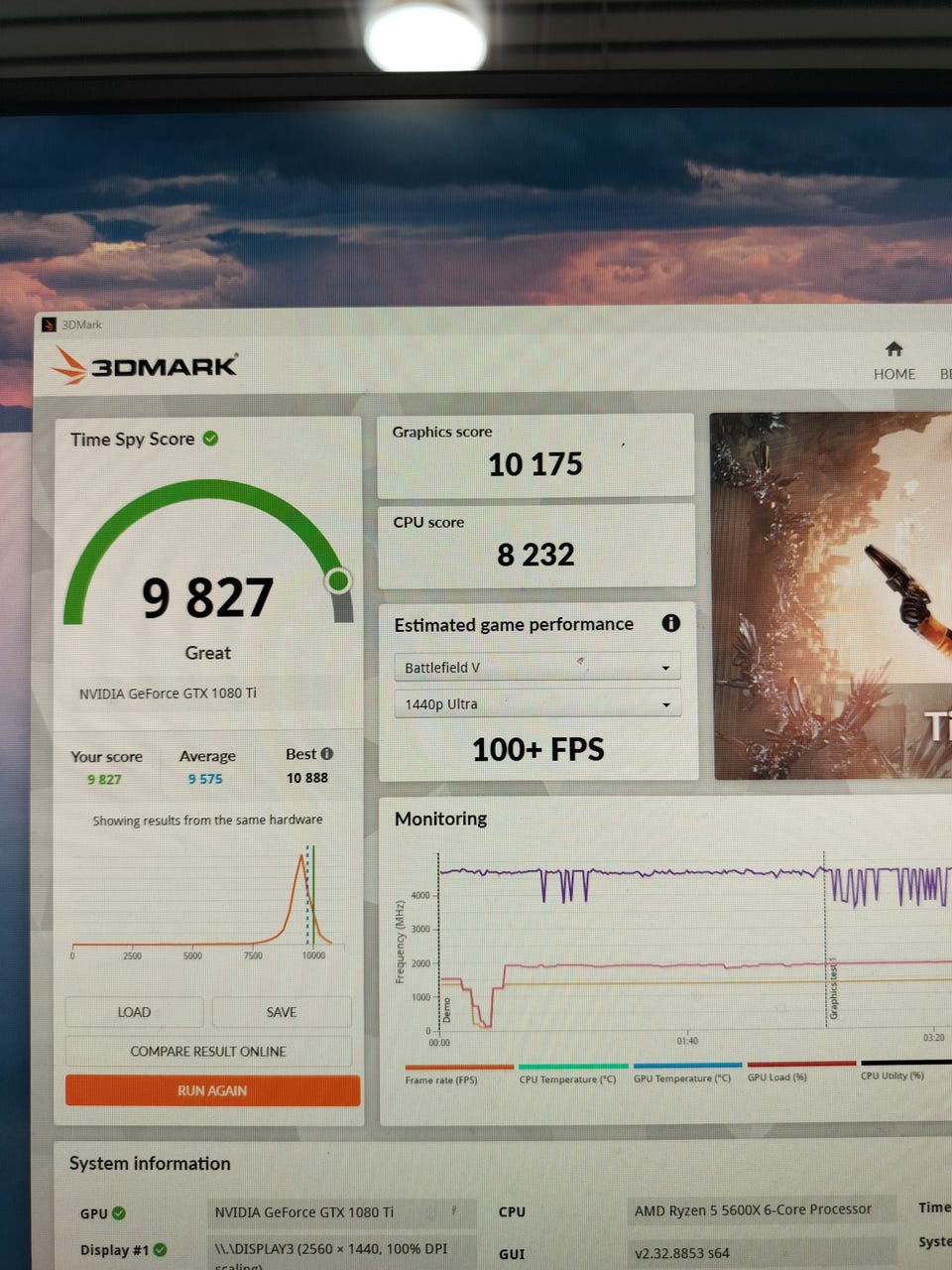Viewport: 952px width, 1270px height.
Task: Click the Graphics score value 10 175
Action: 535,464
